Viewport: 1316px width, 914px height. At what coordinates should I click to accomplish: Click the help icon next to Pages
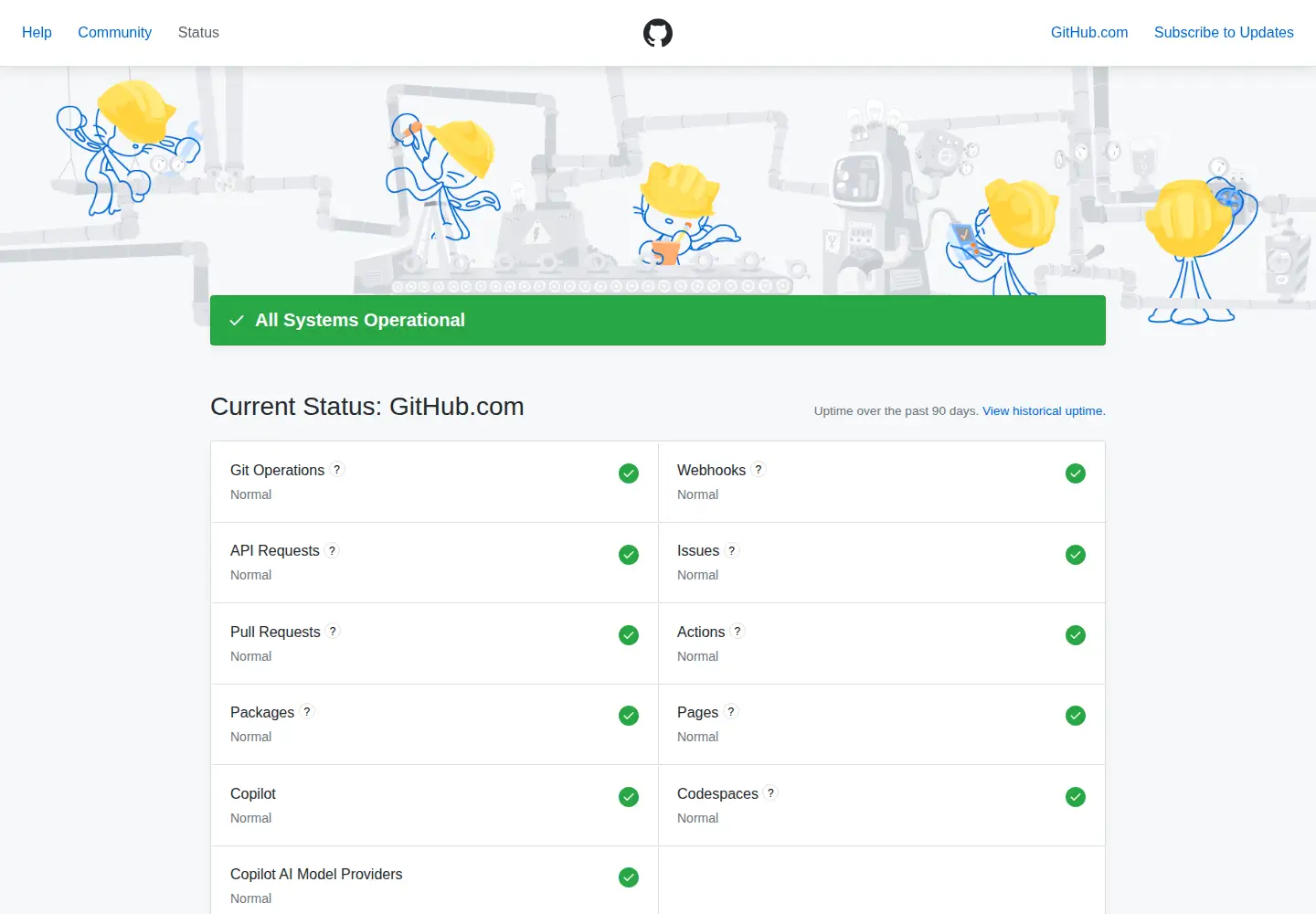[731, 712]
